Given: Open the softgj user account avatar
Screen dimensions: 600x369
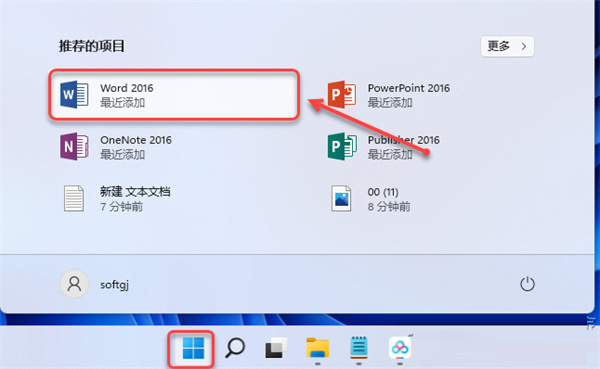Looking at the screenshot, I should tap(74, 284).
